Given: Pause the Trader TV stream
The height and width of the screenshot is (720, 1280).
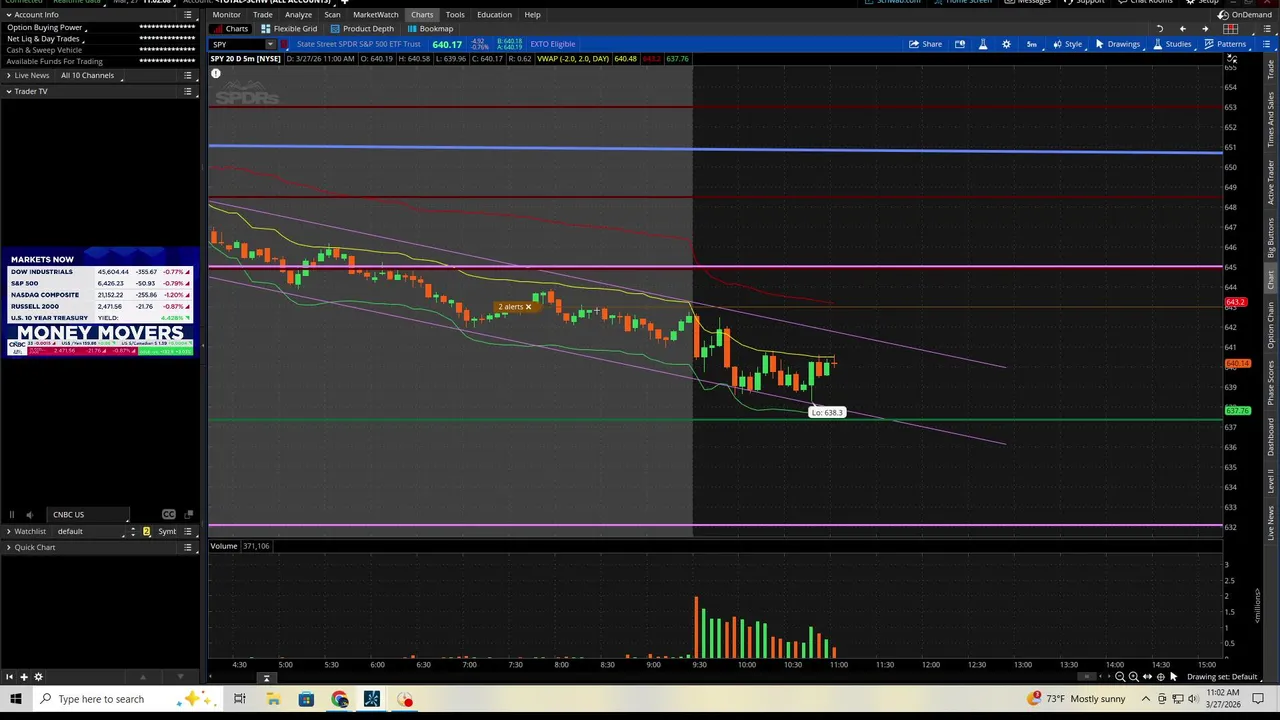Looking at the screenshot, I should (x=11, y=515).
